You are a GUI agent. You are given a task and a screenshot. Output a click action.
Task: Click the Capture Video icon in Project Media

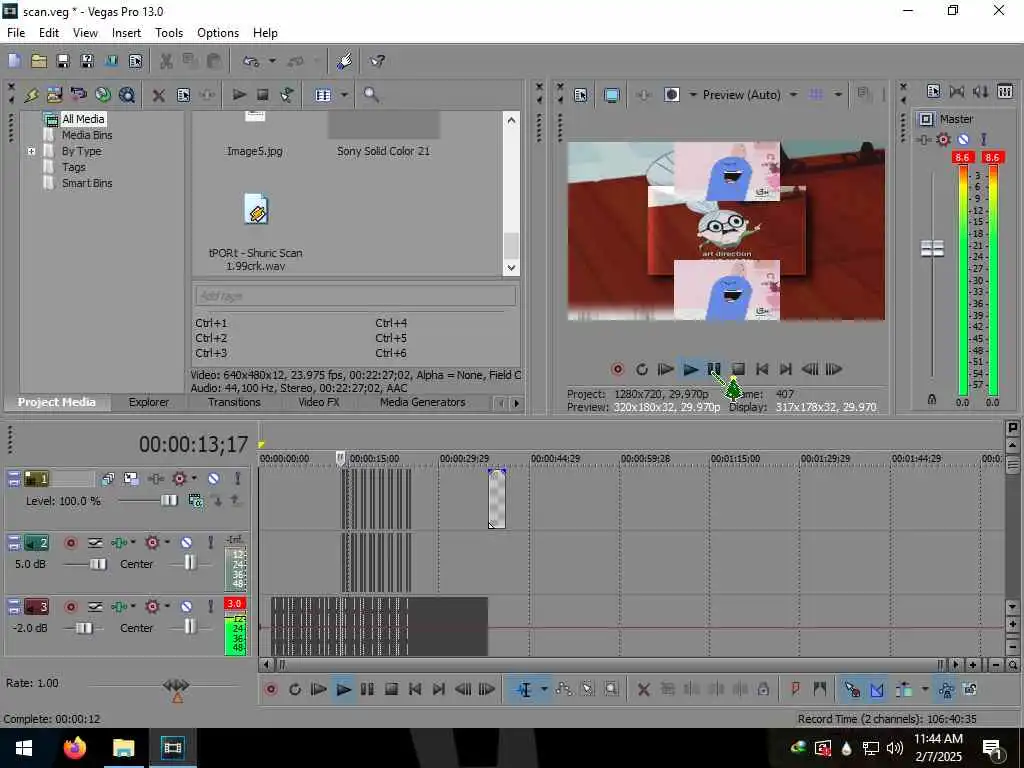(78, 95)
